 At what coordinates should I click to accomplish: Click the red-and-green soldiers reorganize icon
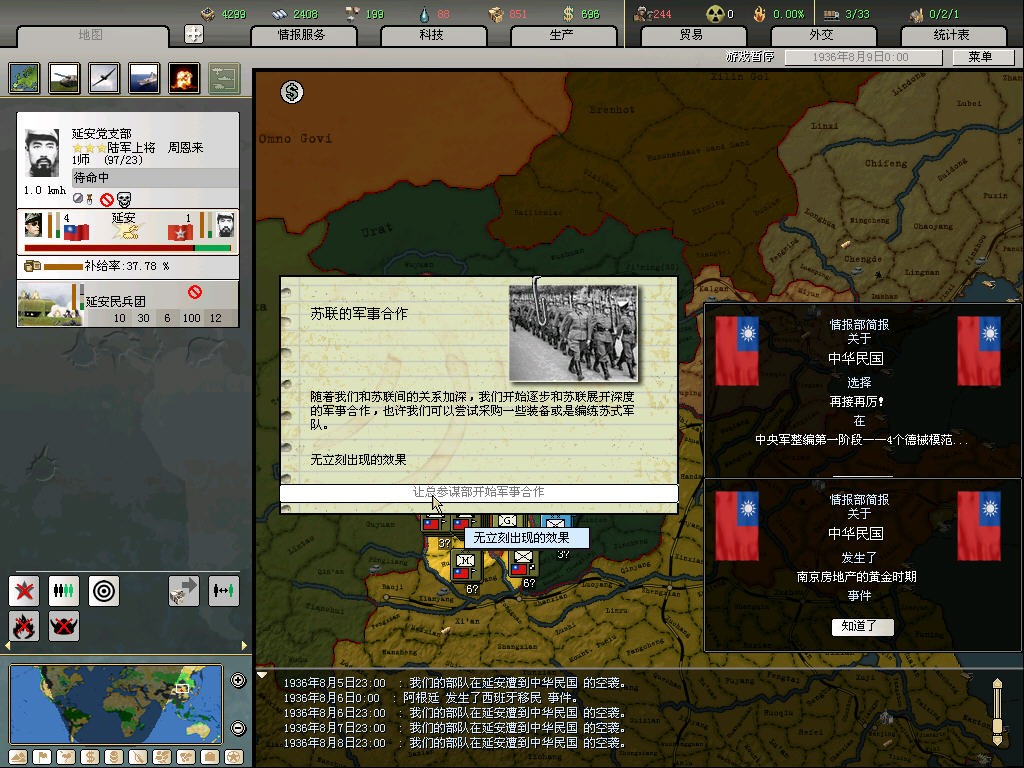pos(64,591)
